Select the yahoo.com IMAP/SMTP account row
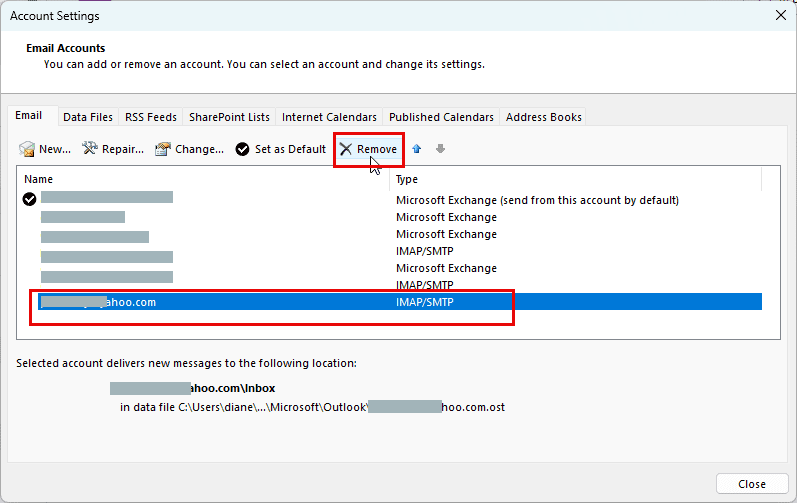Image resolution: width=797 pixels, height=503 pixels. point(400,302)
